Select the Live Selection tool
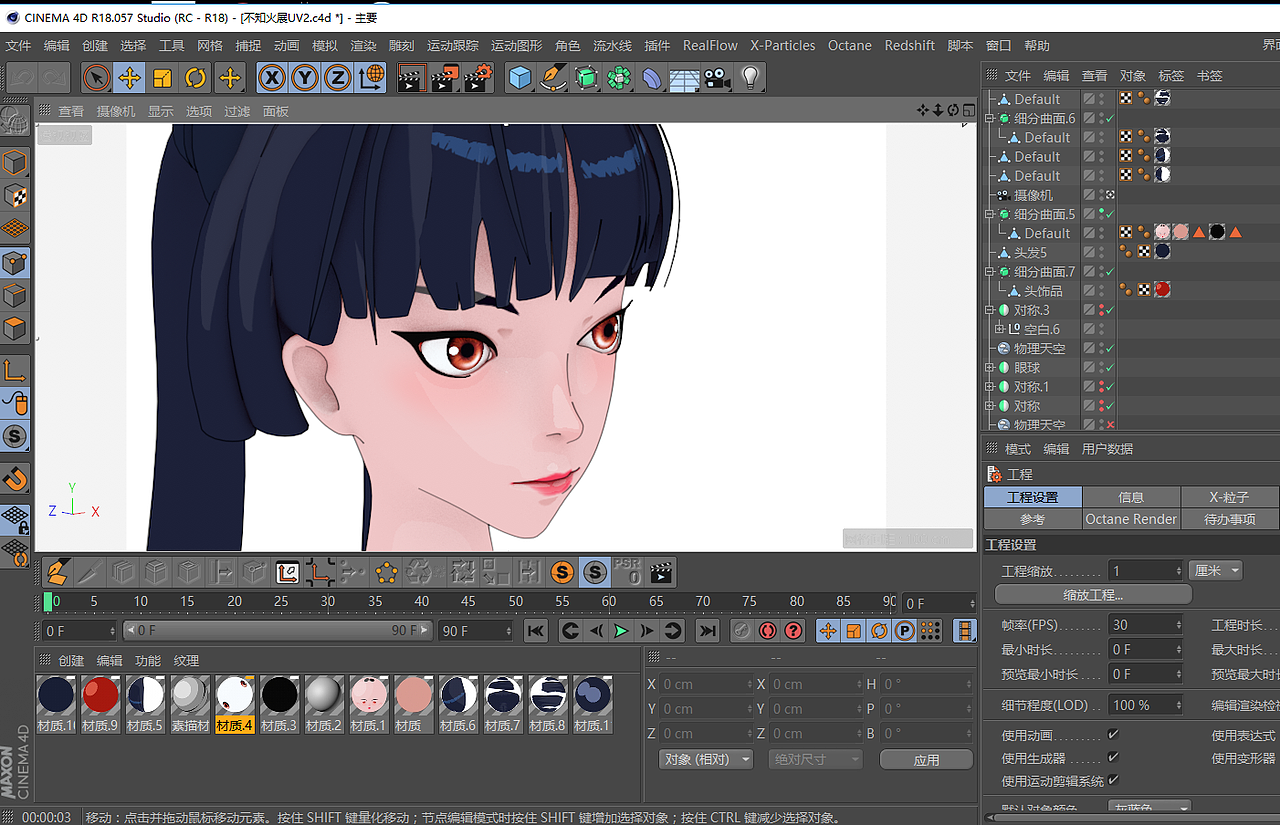Viewport: 1280px width, 825px height. pos(98,77)
